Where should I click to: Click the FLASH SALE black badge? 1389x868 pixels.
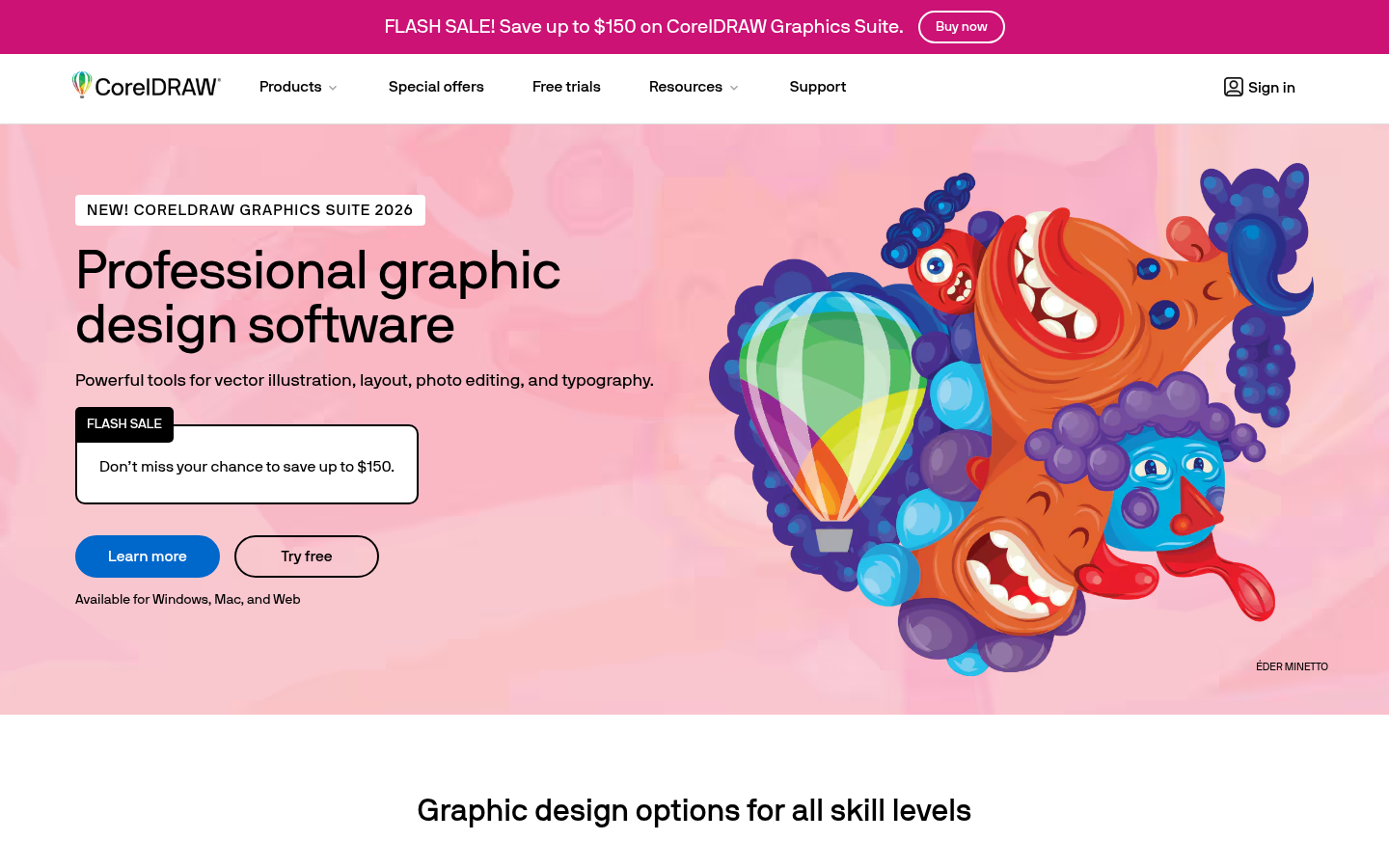click(124, 424)
